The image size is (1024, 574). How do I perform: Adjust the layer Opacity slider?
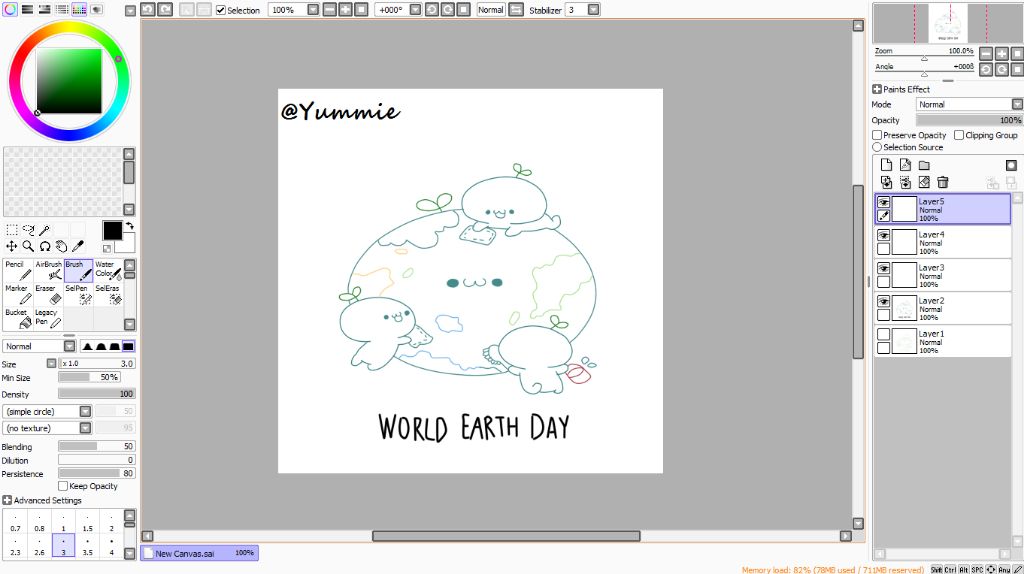[x=969, y=120]
